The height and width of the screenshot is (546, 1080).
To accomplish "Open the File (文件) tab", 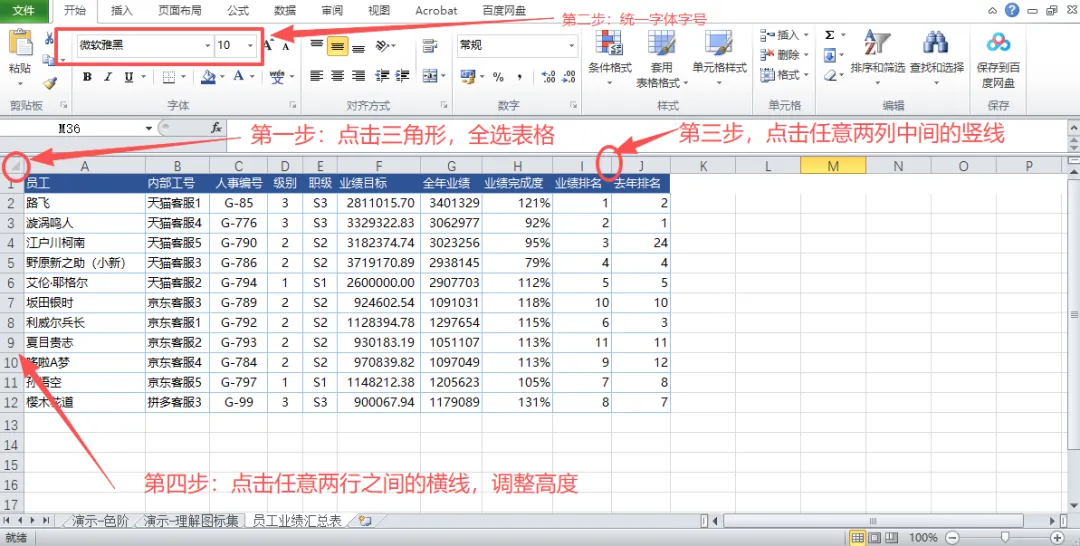I will click(24, 10).
